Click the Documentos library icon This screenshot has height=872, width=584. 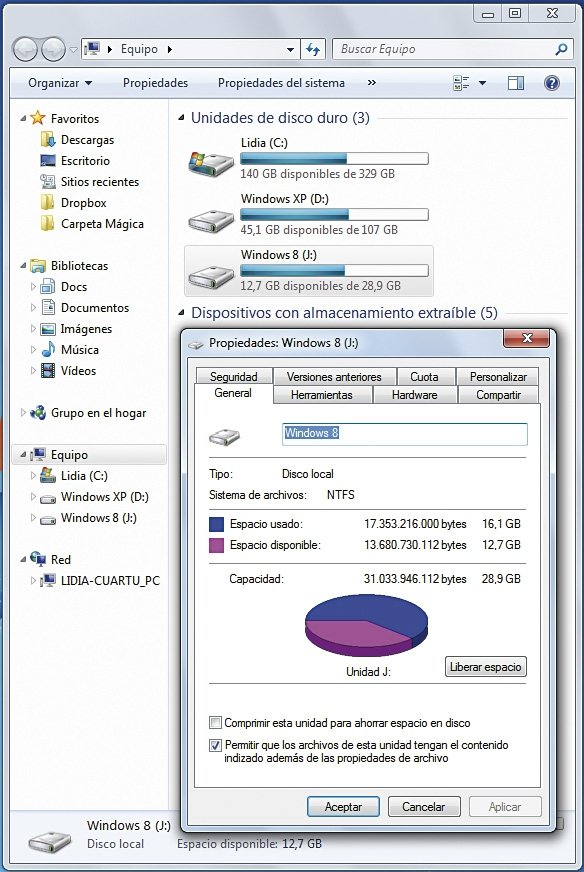point(48,307)
